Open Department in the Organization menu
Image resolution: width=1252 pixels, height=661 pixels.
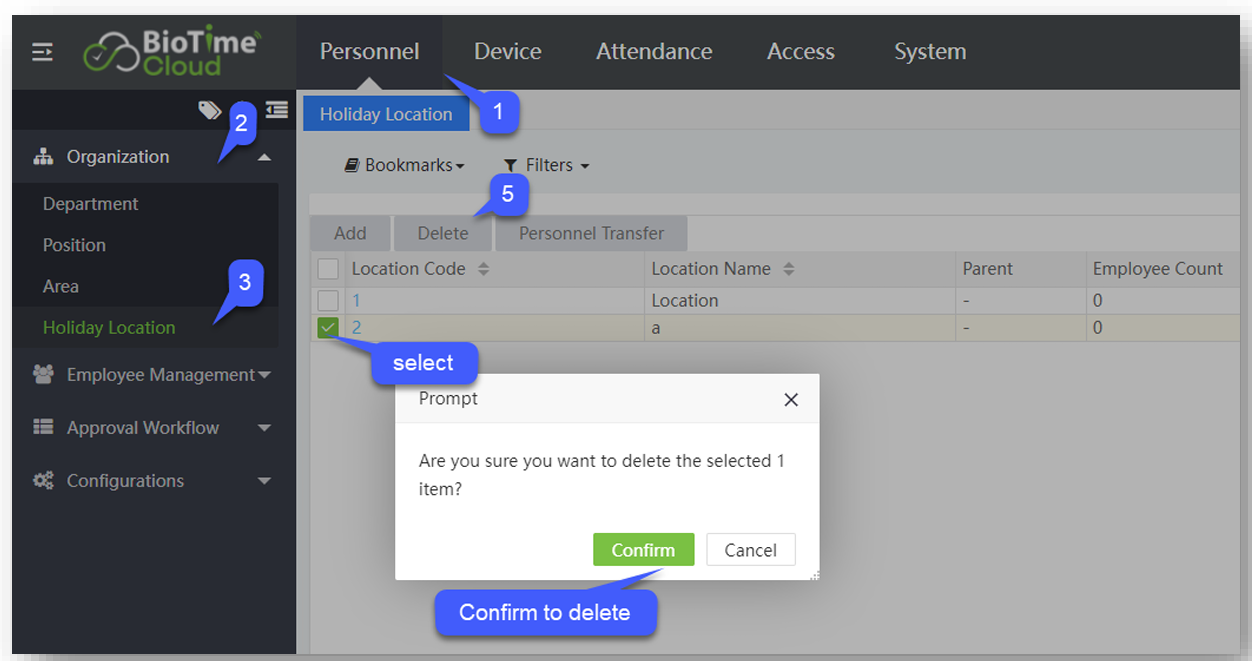click(x=91, y=204)
